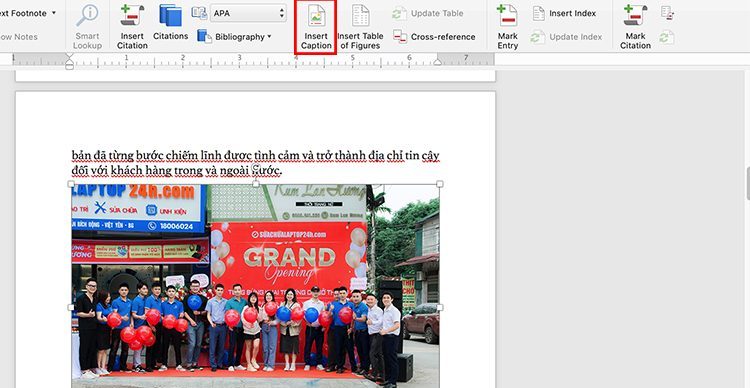Open Smart Lookup

(x=87, y=27)
